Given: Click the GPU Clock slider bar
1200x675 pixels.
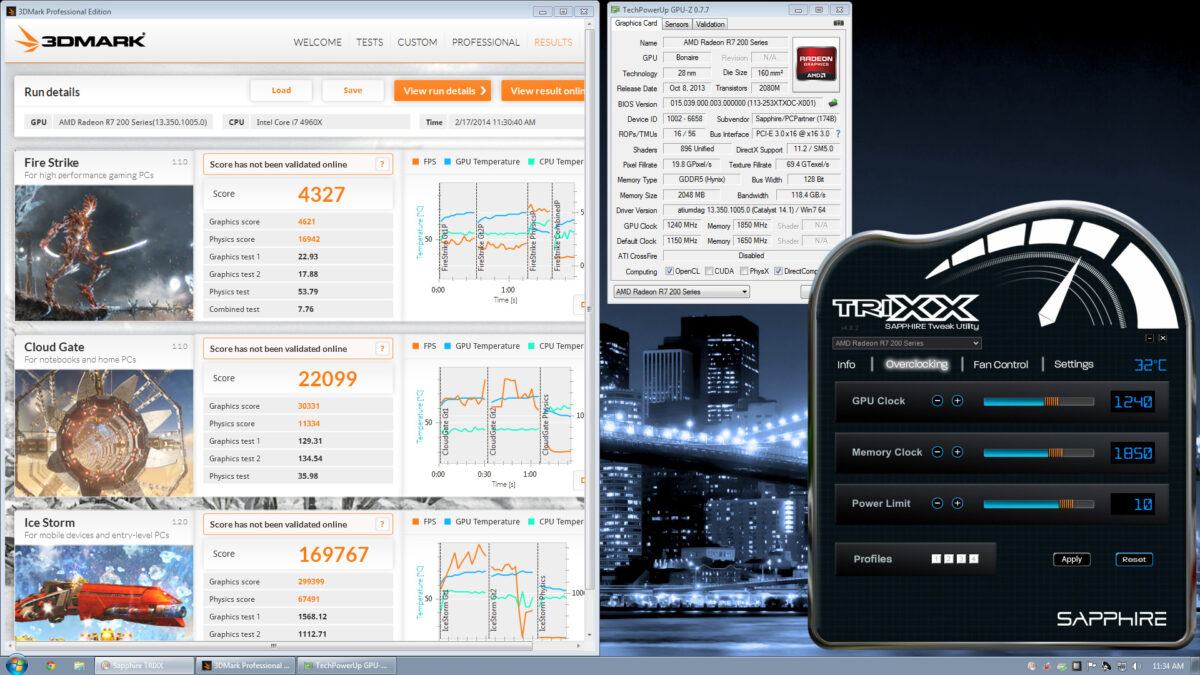Looking at the screenshot, I should [1038, 401].
